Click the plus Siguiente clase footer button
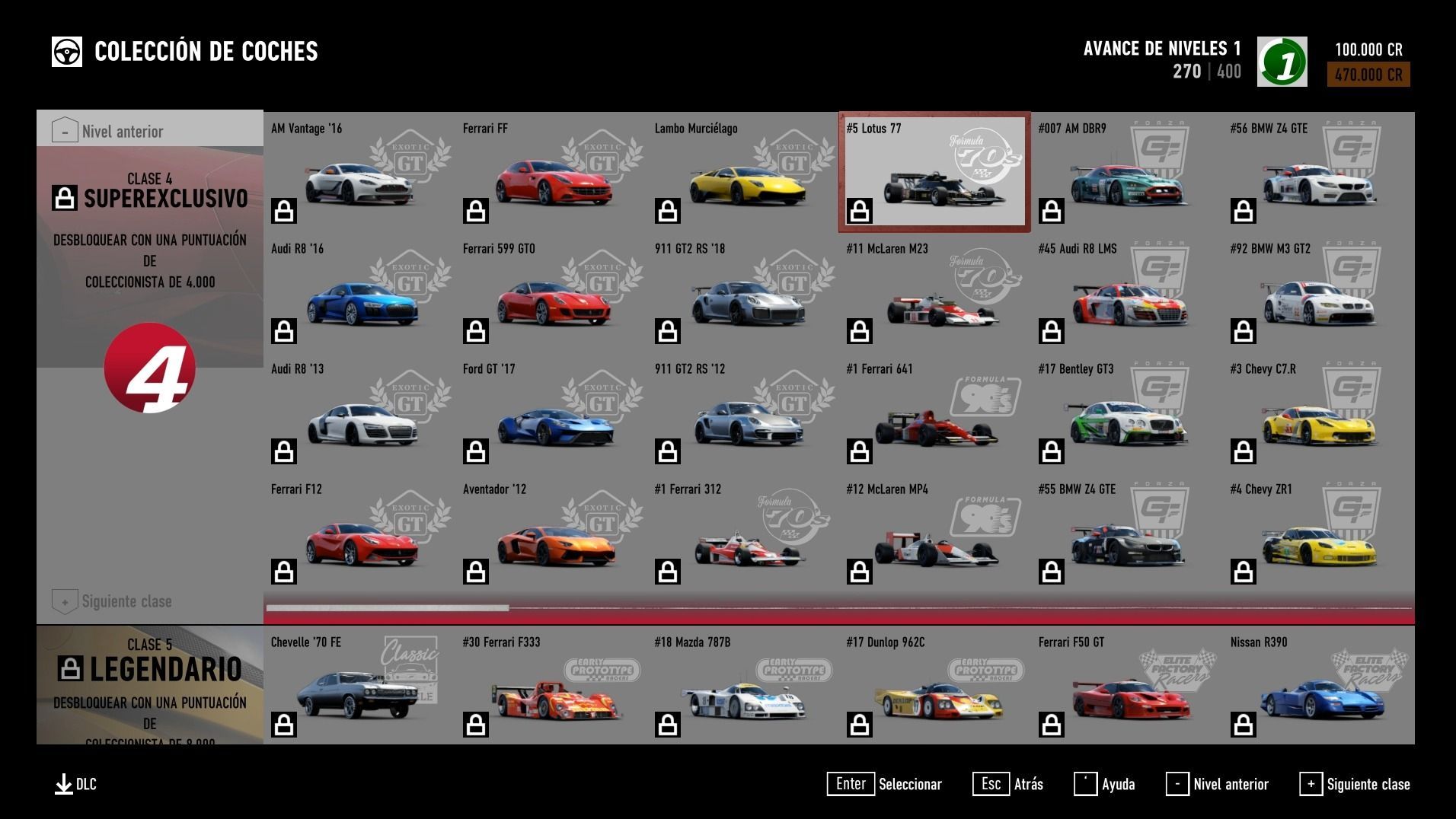Image resolution: width=1456 pixels, height=819 pixels. (x=1355, y=784)
